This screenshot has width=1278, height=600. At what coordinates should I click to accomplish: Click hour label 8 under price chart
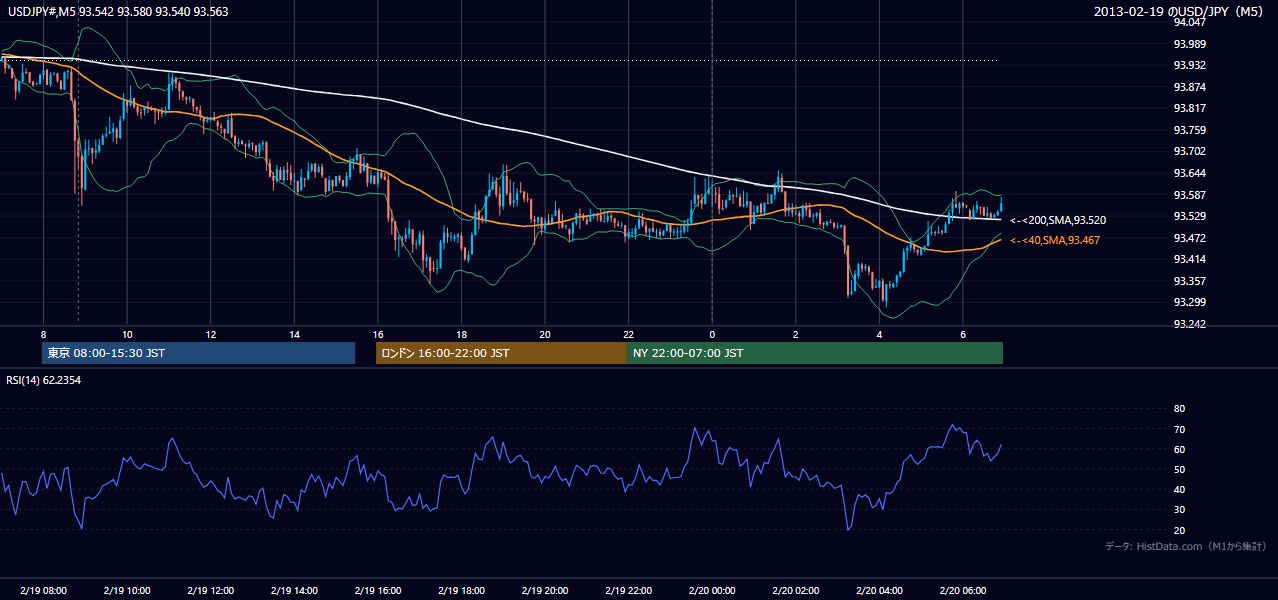pyautogui.click(x=43, y=334)
